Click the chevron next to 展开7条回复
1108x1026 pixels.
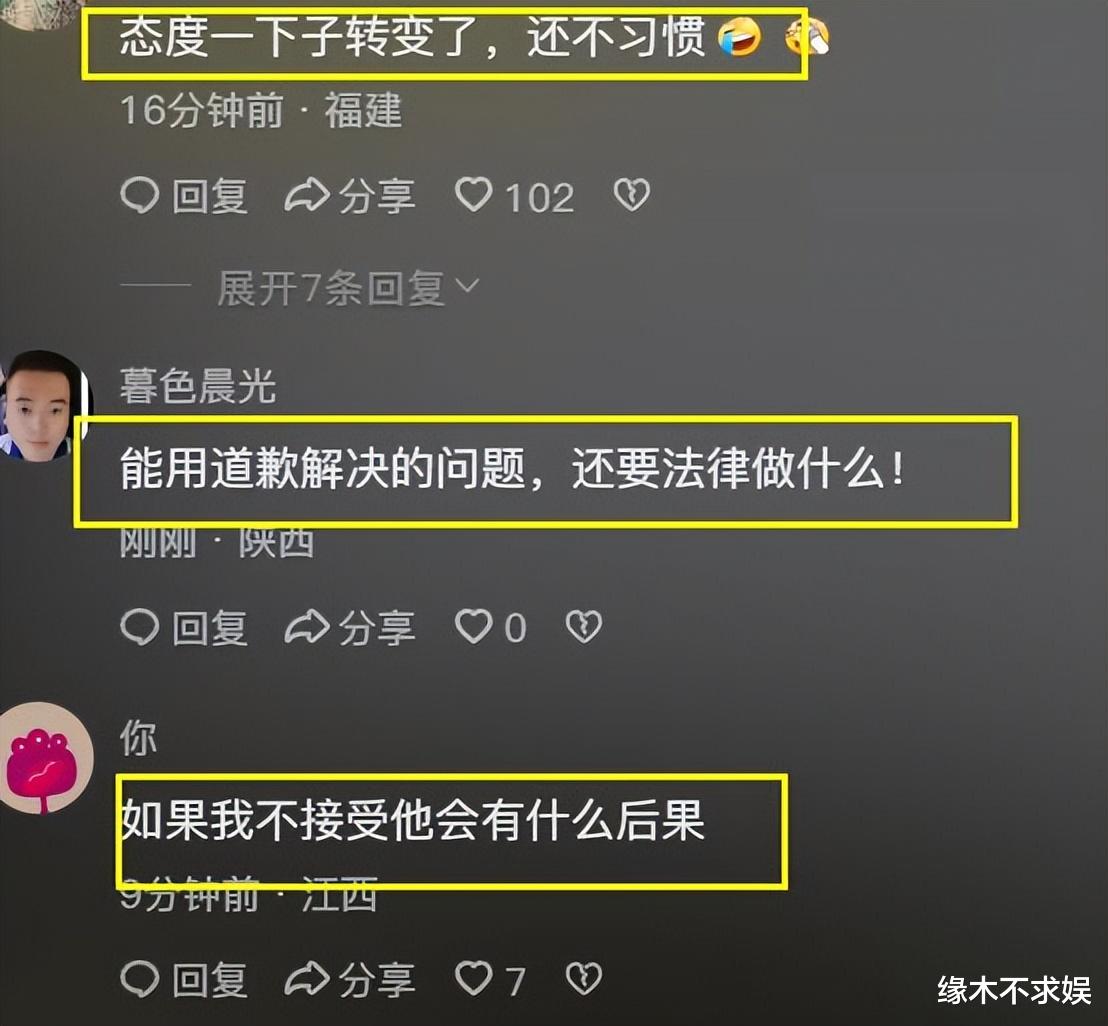point(467,285)
